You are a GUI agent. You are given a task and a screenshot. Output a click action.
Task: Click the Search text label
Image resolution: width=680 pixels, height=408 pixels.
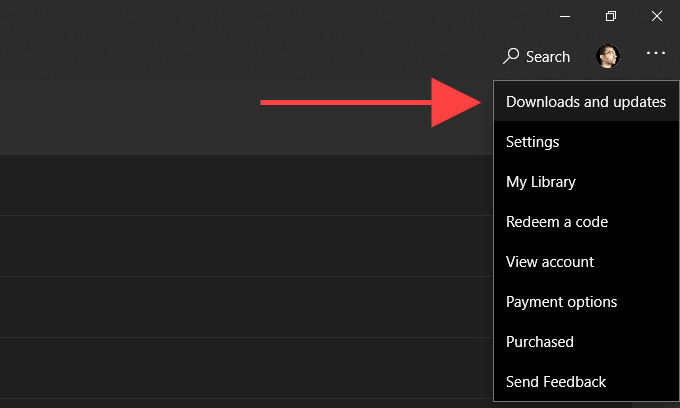tap(548, 57)
